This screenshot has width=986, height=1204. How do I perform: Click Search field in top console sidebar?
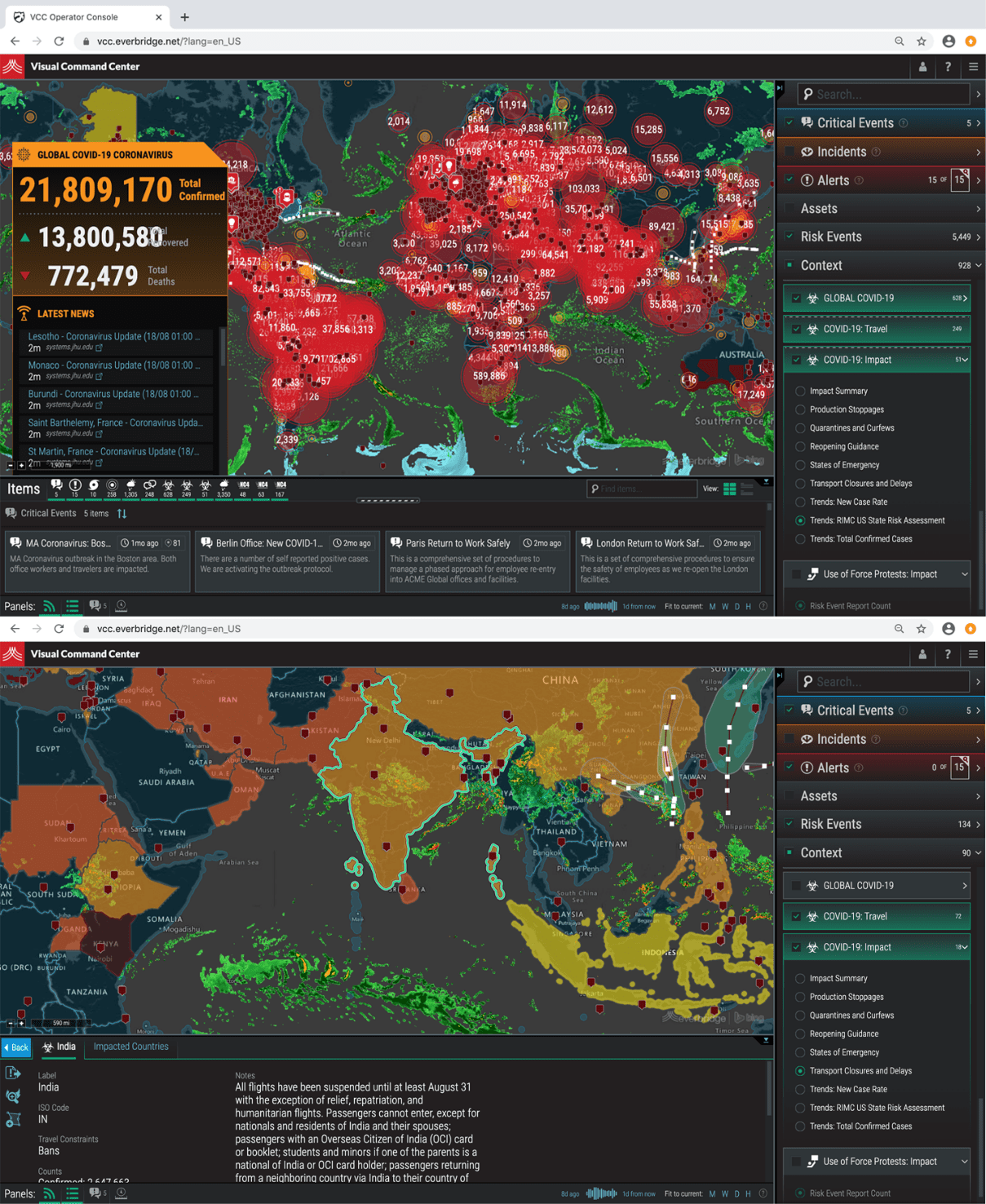pyautogui.click(x=884, y=95)
